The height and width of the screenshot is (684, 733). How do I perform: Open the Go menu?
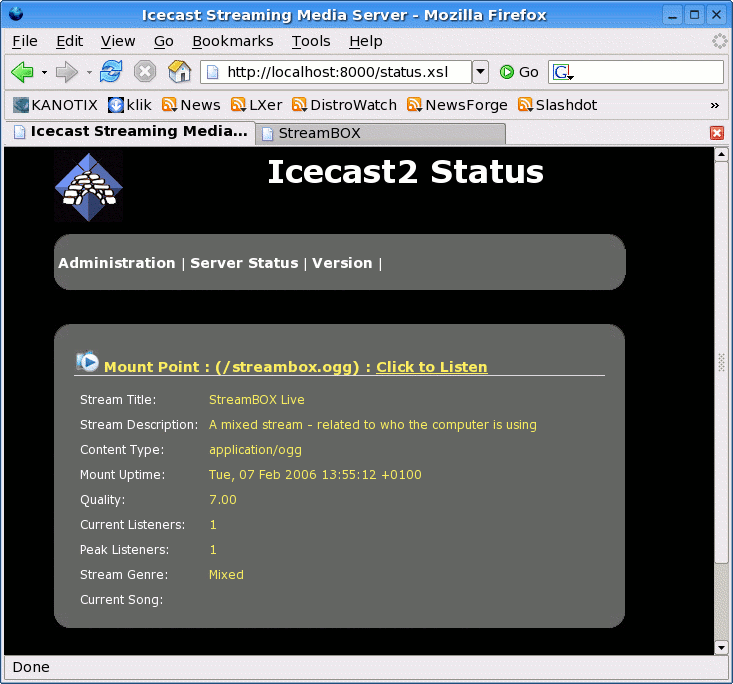pyautogui.click(x=164, y=41)
